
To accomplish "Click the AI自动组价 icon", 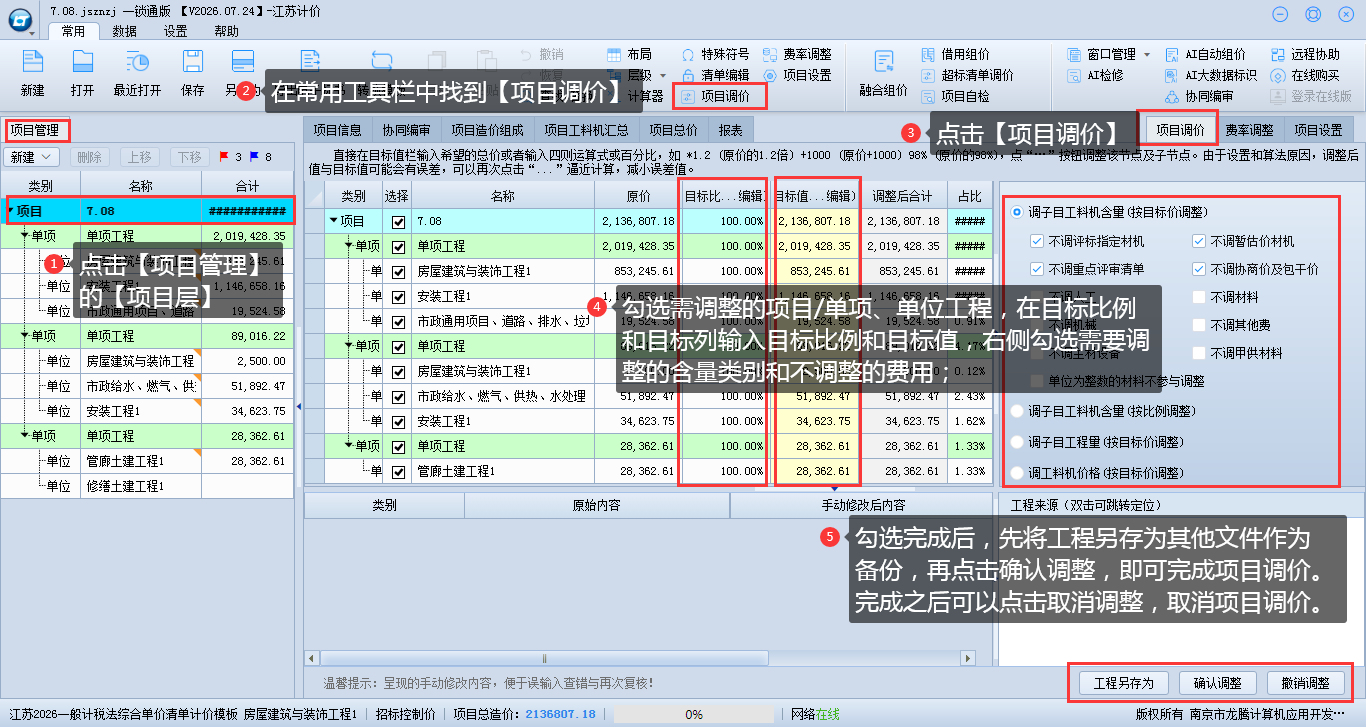I will [x=1173, y=54].
